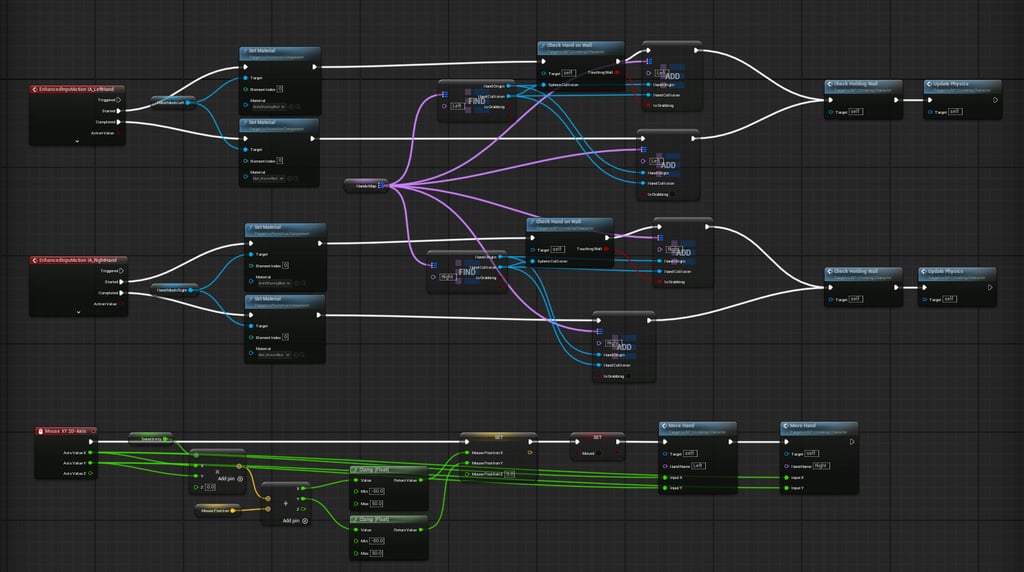Viewport: 1024px width, 572px height.
Task: Click Check Holding Wall icon in the IA_LeftHand flow
Action: pos(829,84)
